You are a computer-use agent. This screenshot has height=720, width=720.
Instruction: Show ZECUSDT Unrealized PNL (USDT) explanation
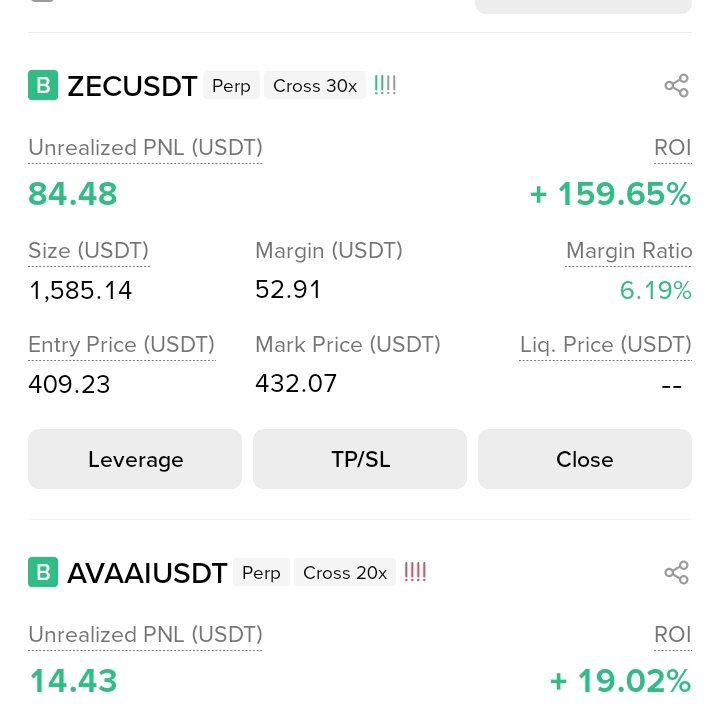click(x=145, y=148)
